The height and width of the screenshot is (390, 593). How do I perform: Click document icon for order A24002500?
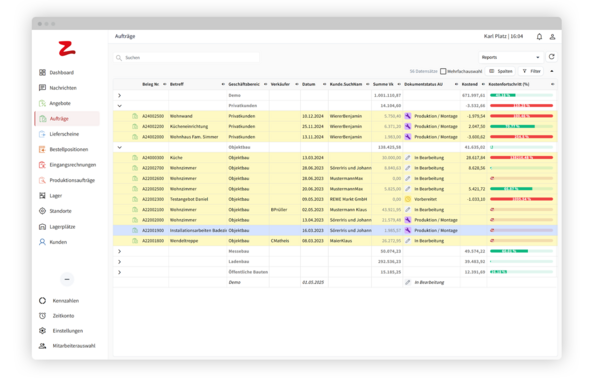[x=135, y=116]
